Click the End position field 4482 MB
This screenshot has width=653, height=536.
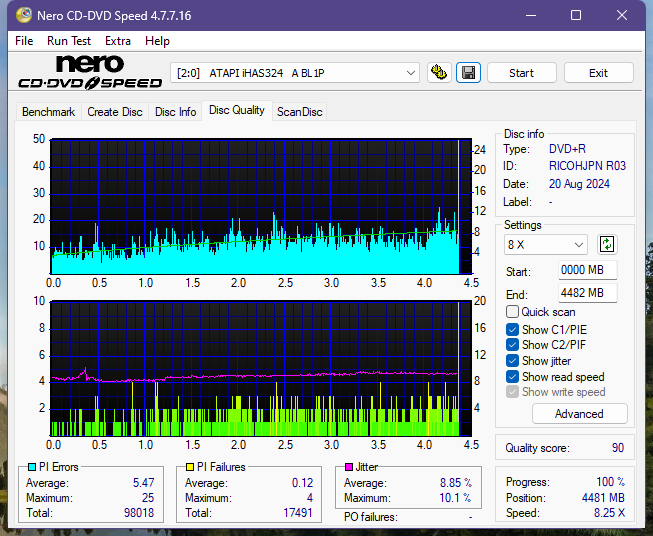pyautogui.click(x=587, y=293)
